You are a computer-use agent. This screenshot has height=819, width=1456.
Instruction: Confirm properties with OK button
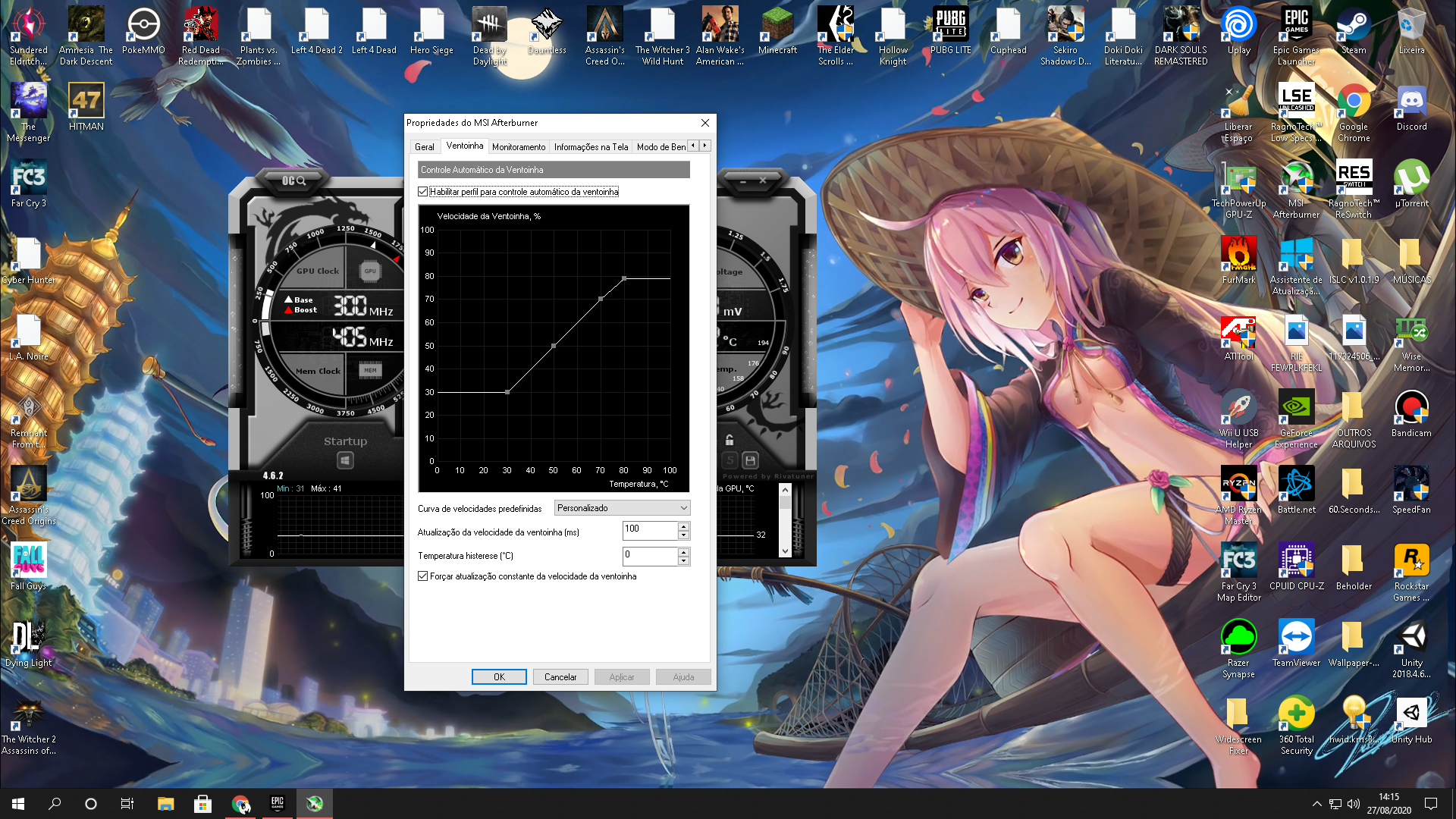tap(499, 677)
